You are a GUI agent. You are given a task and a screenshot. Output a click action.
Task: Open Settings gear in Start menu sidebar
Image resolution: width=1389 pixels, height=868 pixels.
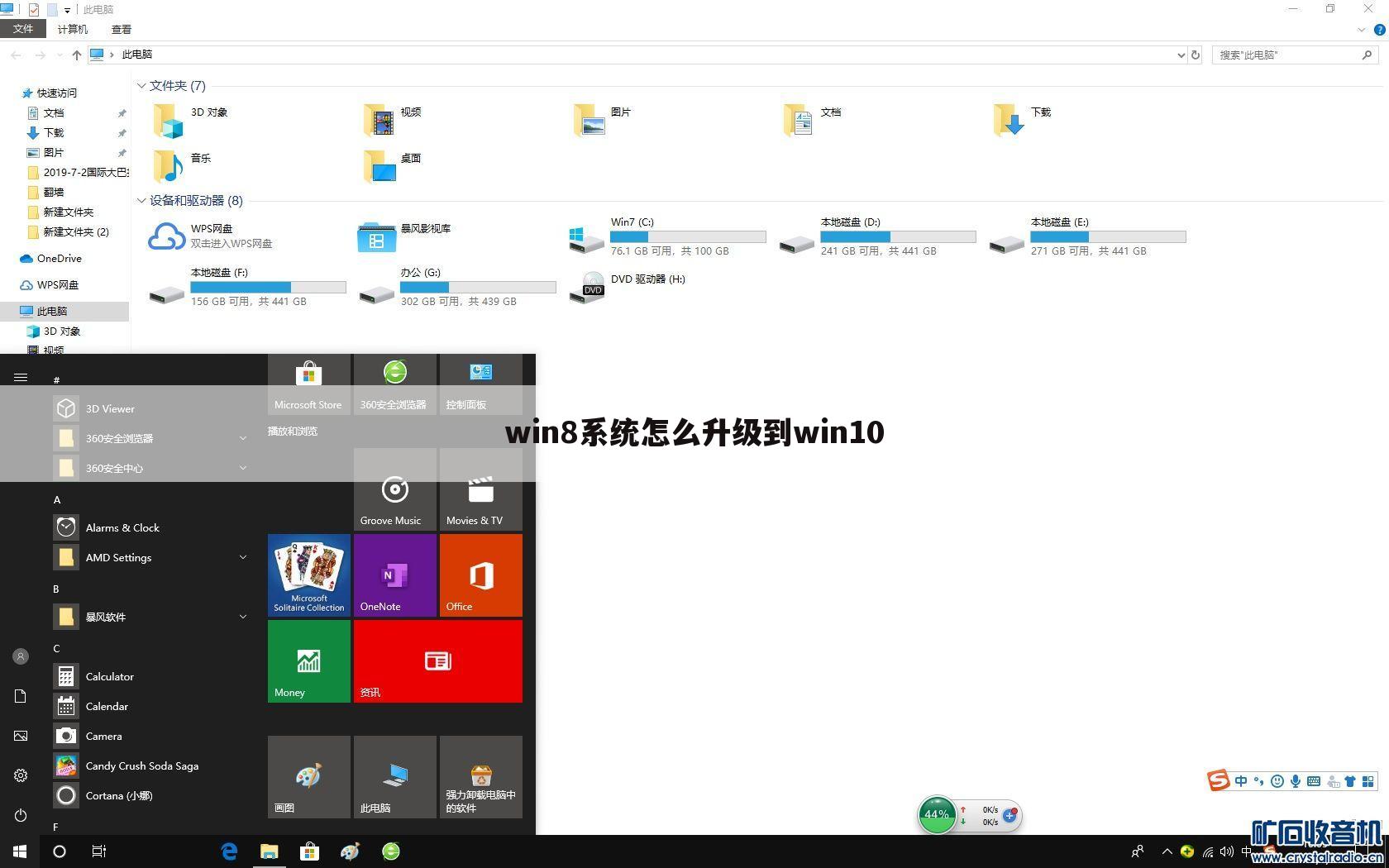point(20,775)
